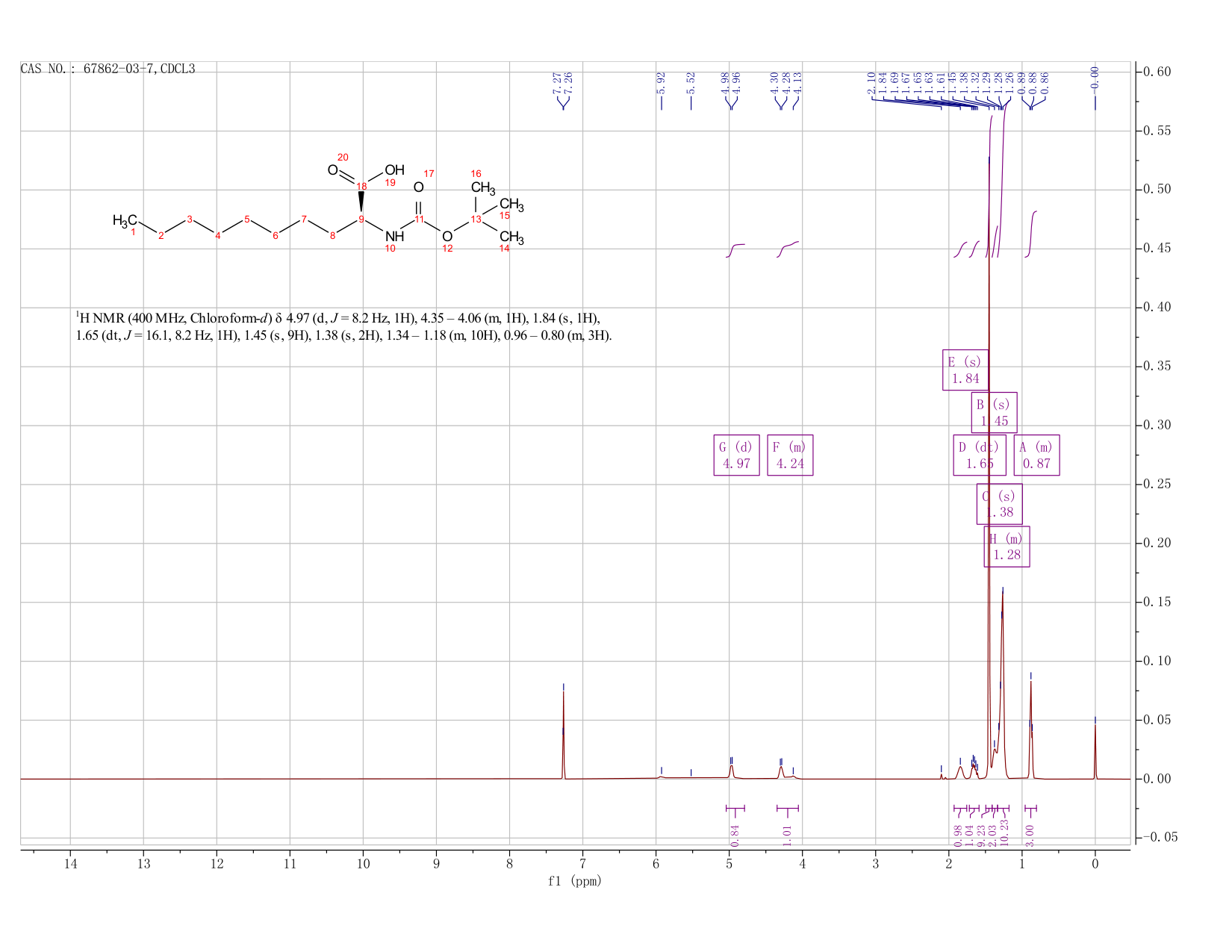Select the 5.92 peak label at top

661,83
